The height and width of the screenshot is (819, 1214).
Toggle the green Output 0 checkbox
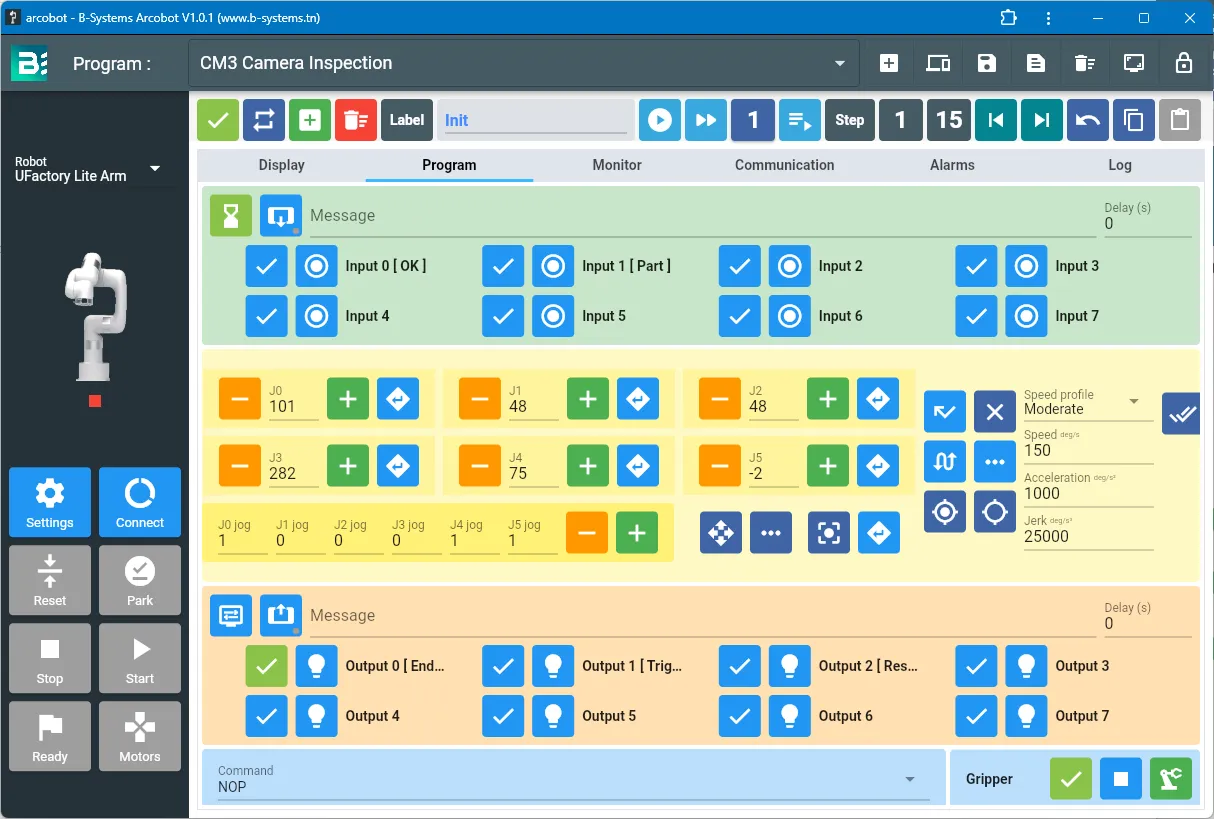tap(267, 666)
